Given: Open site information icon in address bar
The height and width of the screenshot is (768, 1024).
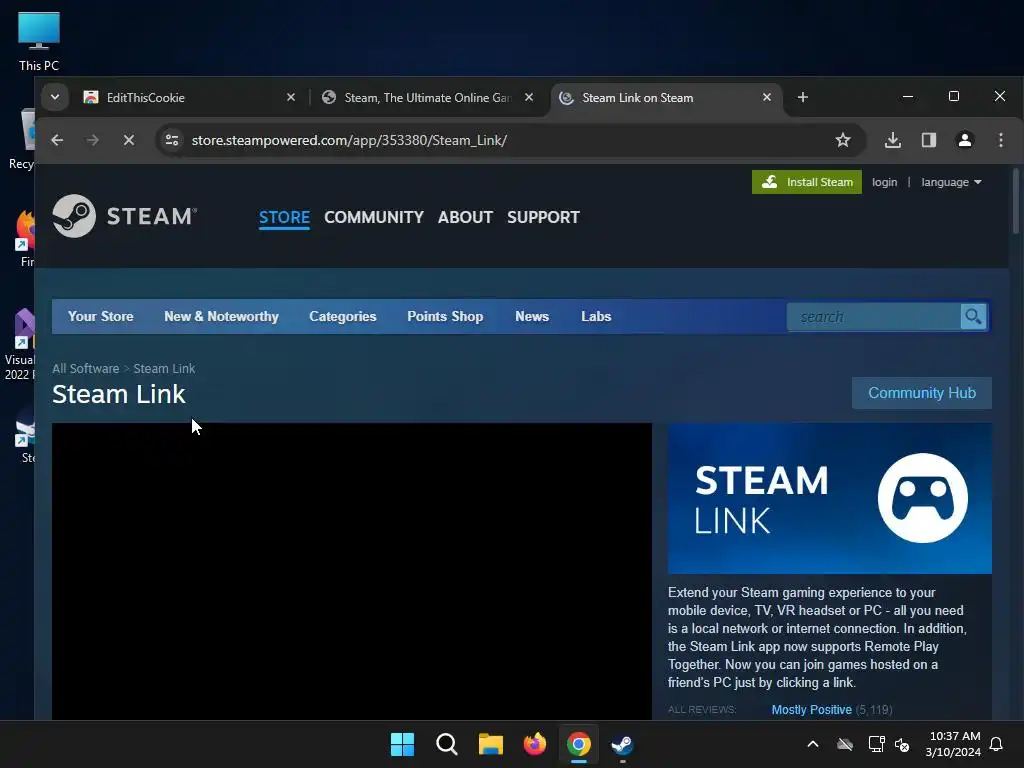Looking at the screenshot, I should coord(172,140).
